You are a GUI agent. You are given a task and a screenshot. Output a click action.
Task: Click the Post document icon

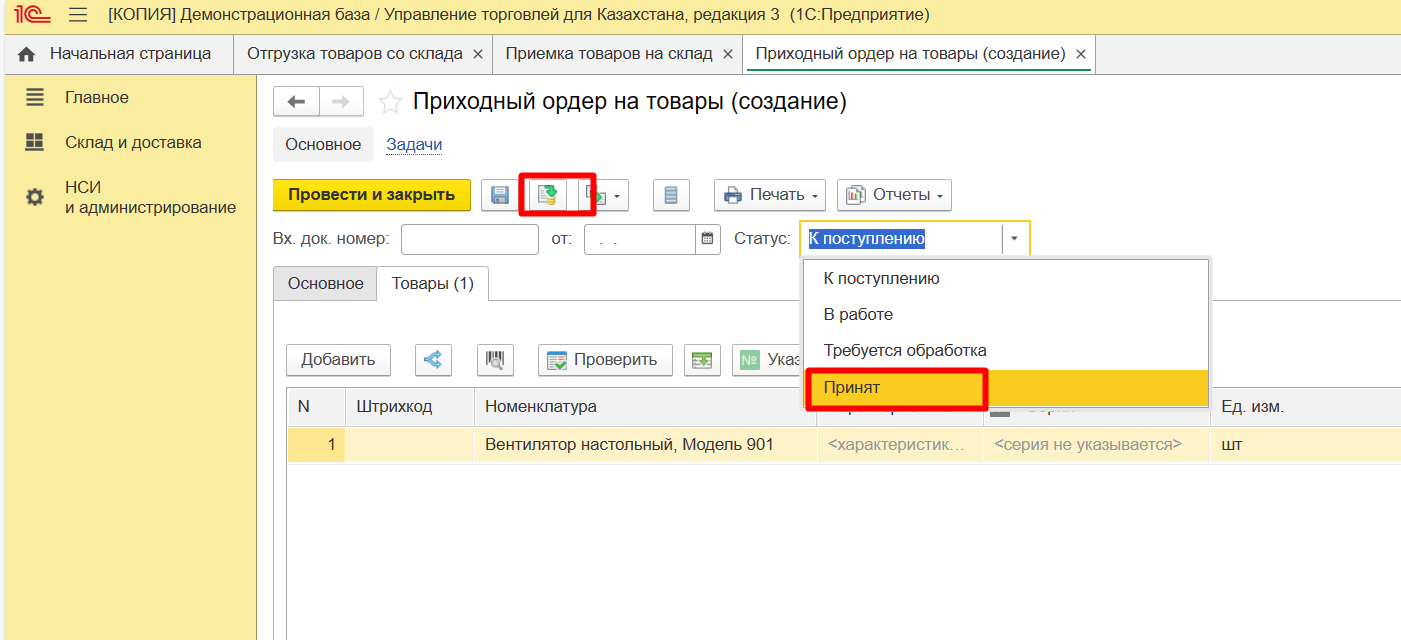coord(546,195)
